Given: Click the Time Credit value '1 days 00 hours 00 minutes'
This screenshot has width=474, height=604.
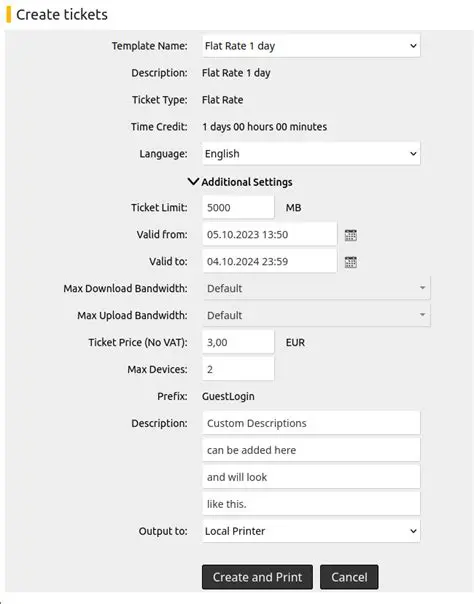Looking at the screenshot, I should click(x=265, y=127).
